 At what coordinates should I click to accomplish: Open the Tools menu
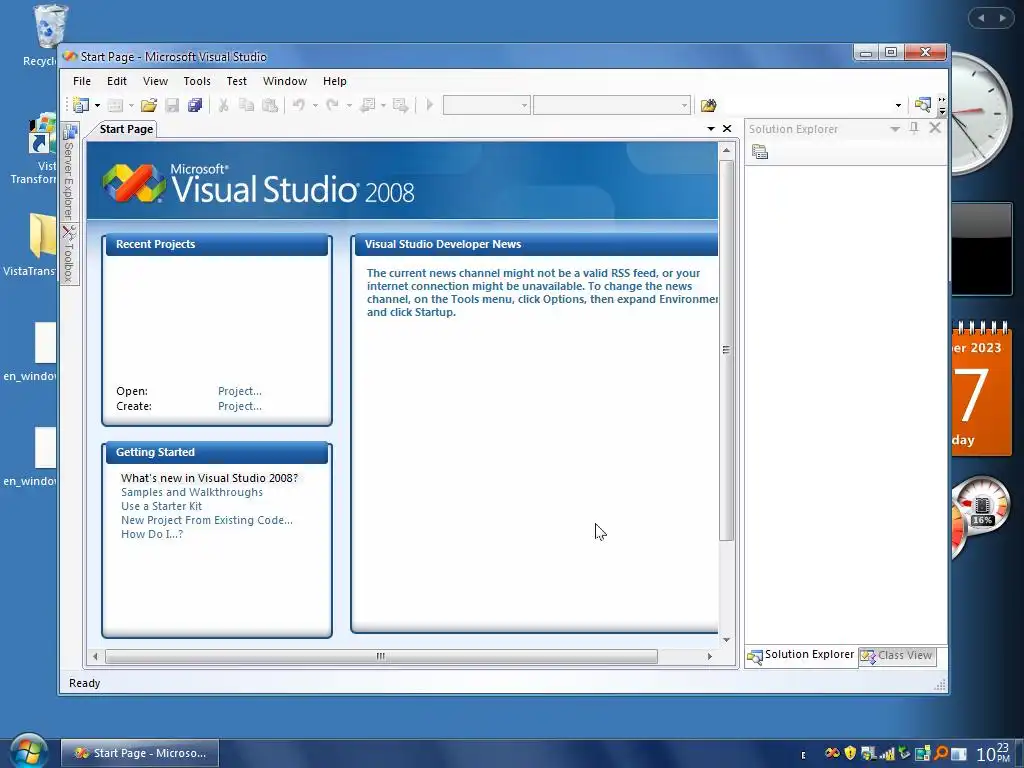197,81
